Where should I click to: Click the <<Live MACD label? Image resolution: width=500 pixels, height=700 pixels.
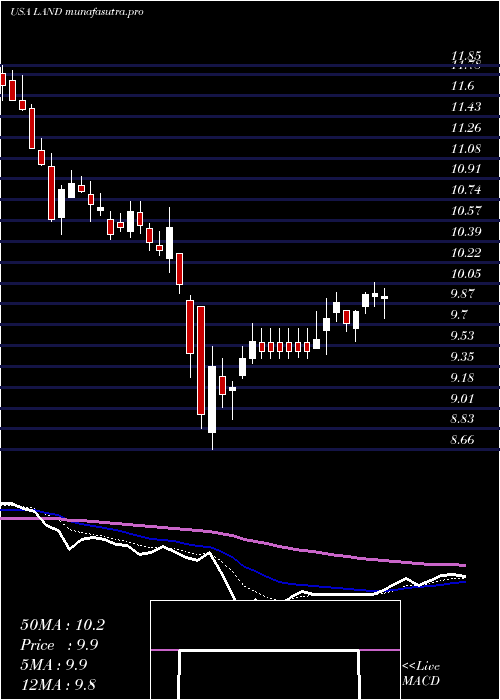click(421, 673)
